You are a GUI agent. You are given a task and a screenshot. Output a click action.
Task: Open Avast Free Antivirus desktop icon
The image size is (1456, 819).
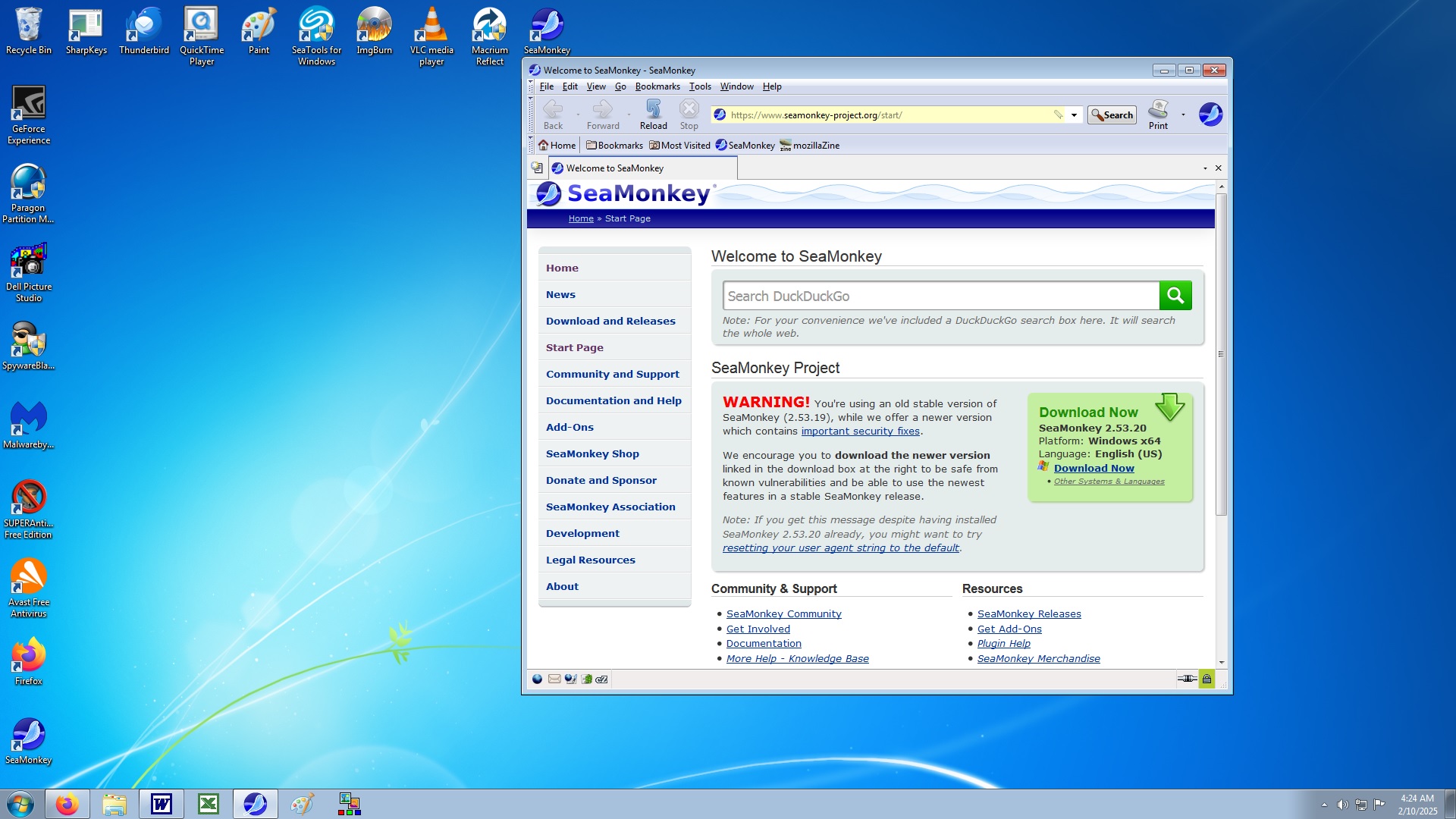click(x=29, y=588)
